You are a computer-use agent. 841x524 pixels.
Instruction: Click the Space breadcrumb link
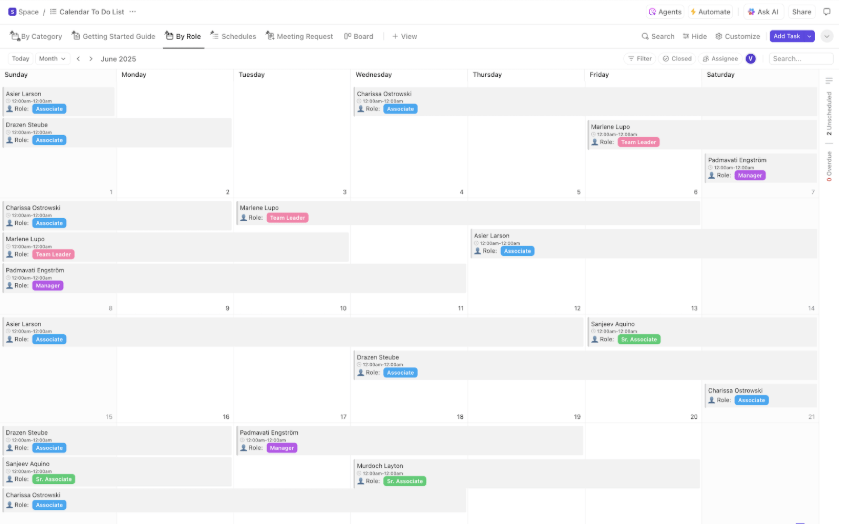(28, 12)
